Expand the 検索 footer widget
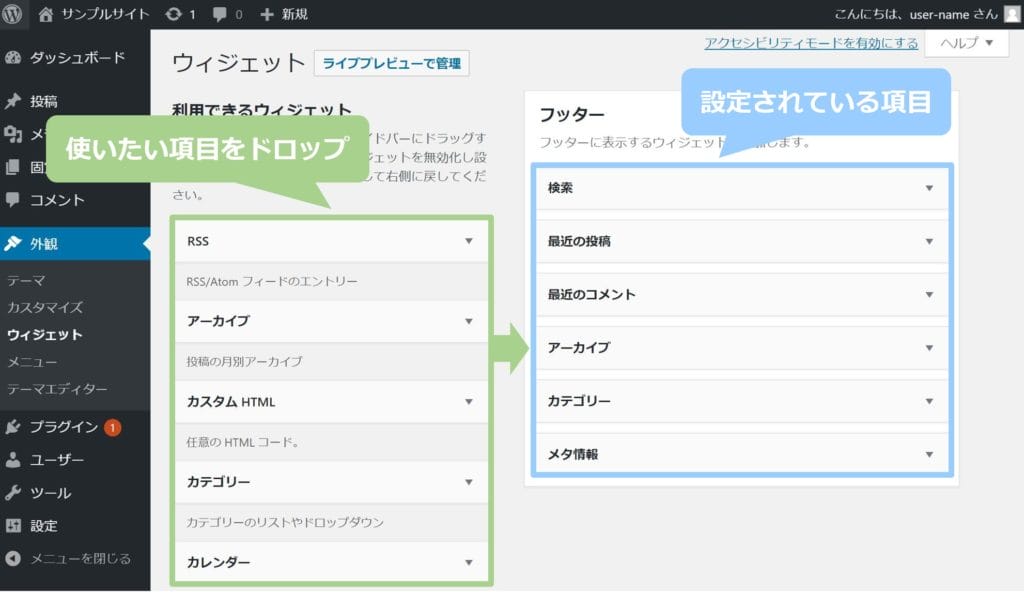This screenshot has width=1024, height=592. [929, 188]
